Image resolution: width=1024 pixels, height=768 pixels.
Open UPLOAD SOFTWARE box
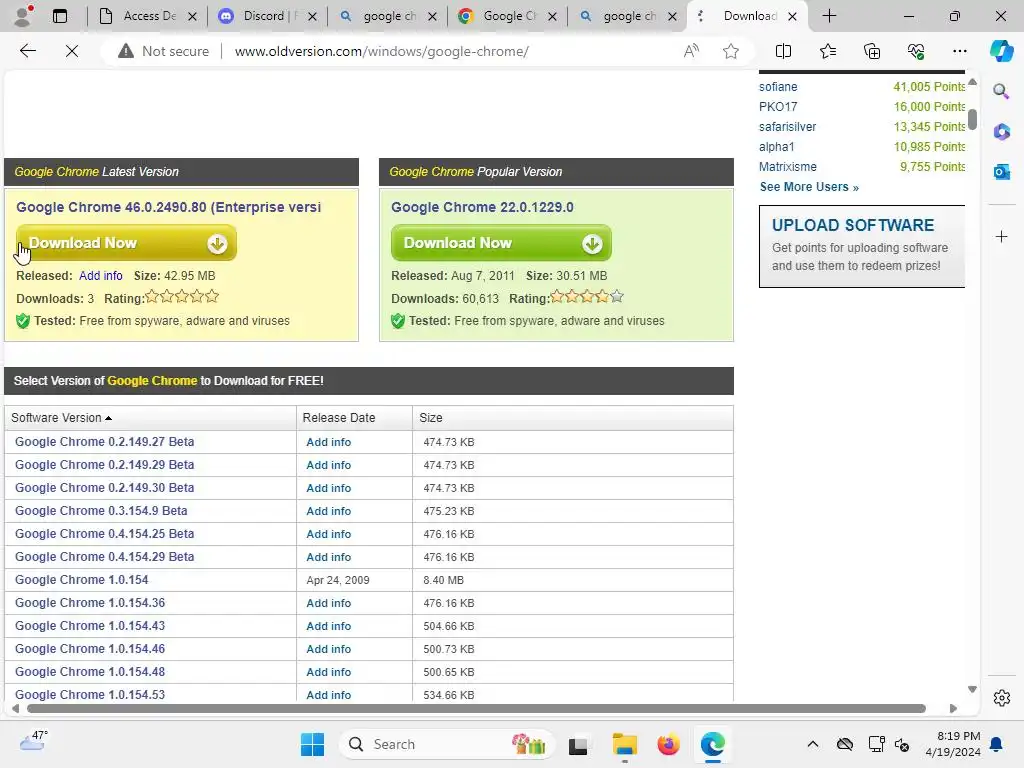[x=861, y=246]
